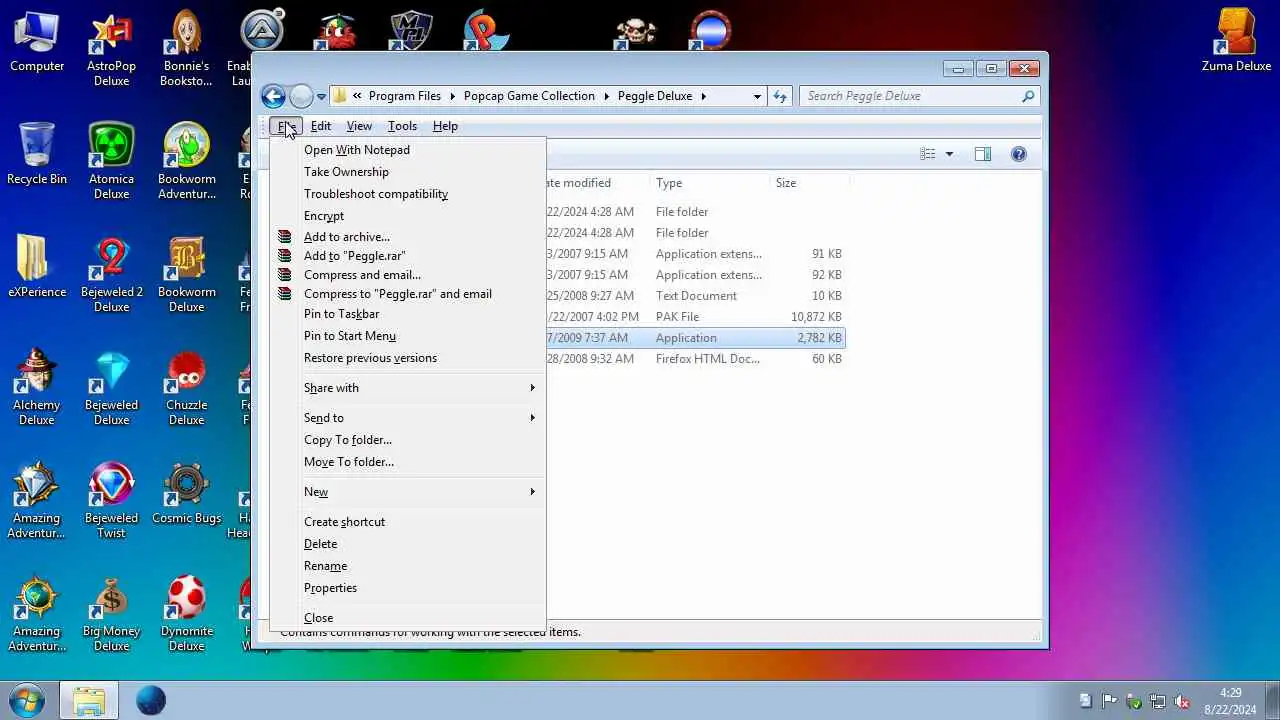This screenshot has width=1280, height=720.
Task: Open Explorer help question mark icon
Action: coord(1018,154)
